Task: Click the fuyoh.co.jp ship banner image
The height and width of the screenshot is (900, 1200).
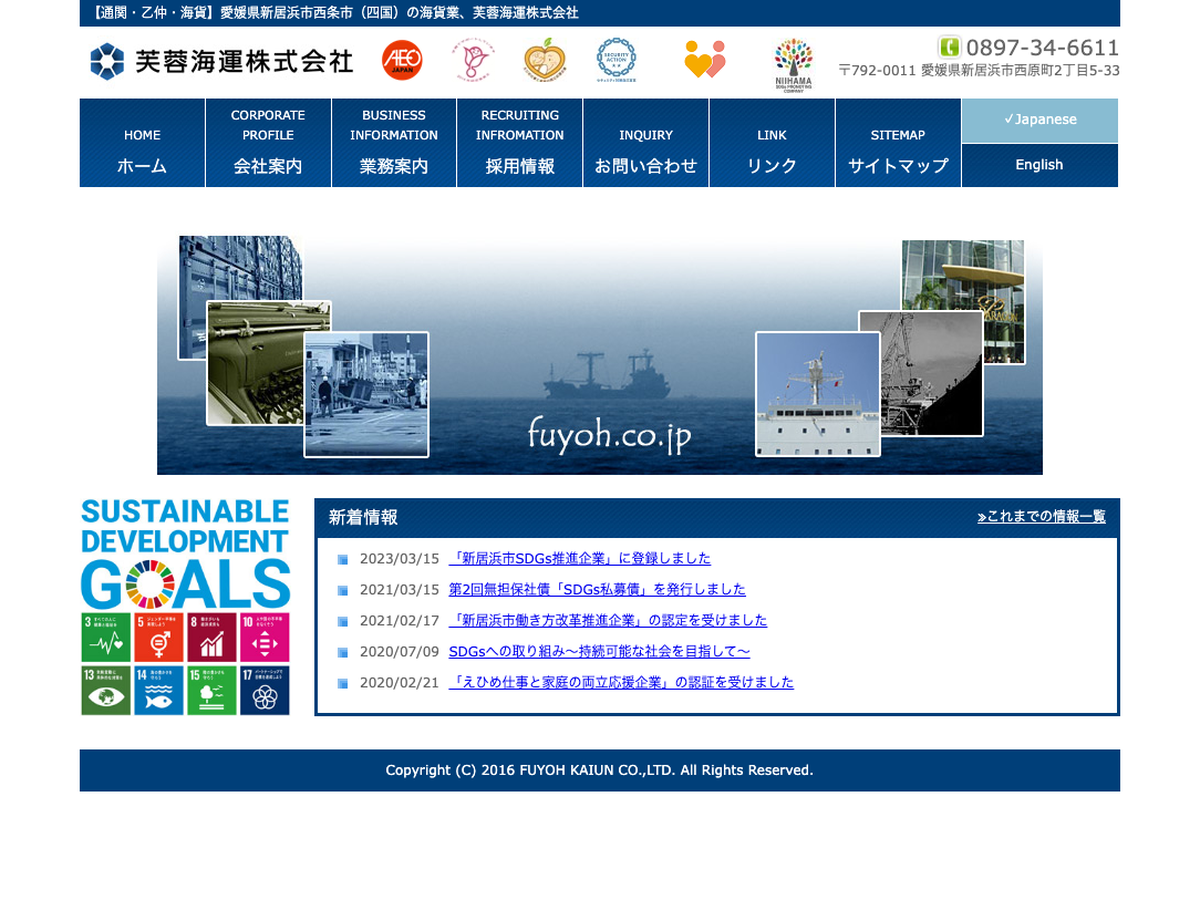Action: [600, 355]
